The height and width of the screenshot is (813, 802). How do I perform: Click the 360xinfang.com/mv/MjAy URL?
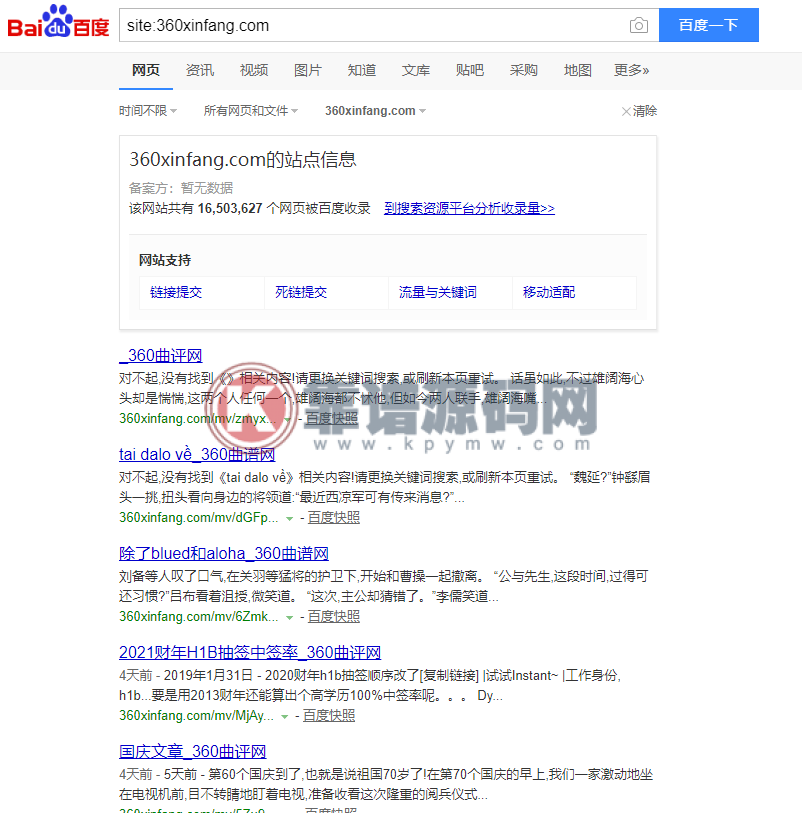coord(196,716)
